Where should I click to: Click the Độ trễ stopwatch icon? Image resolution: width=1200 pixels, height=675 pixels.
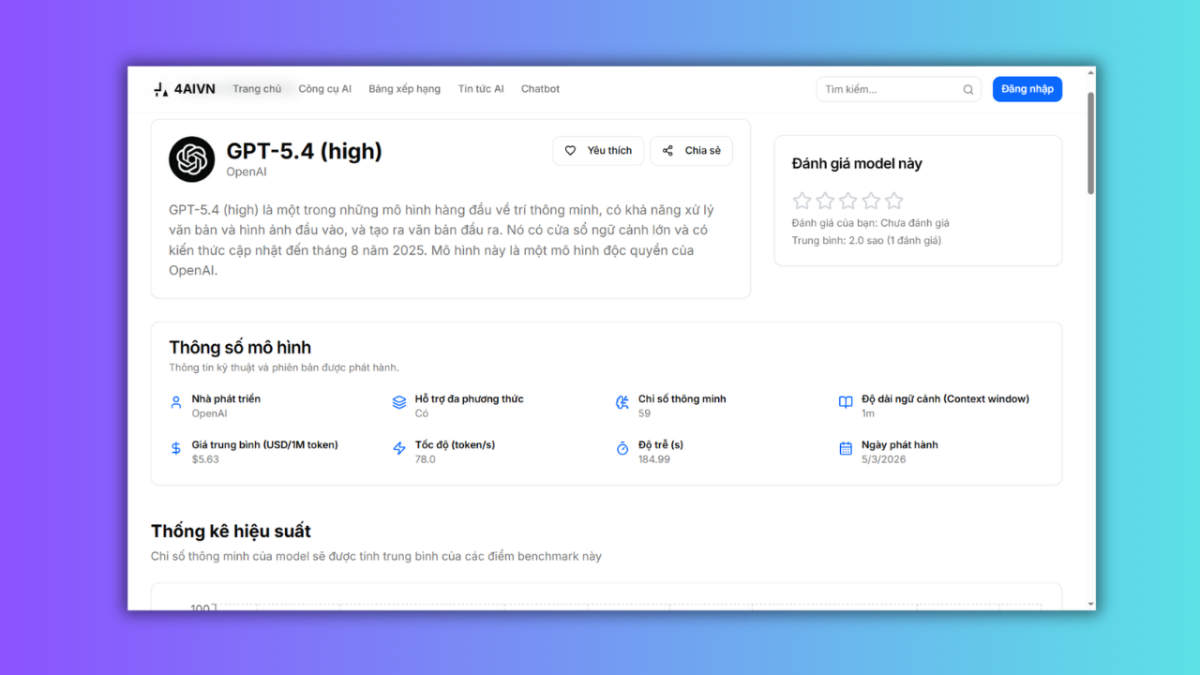[x=622, y=449]
